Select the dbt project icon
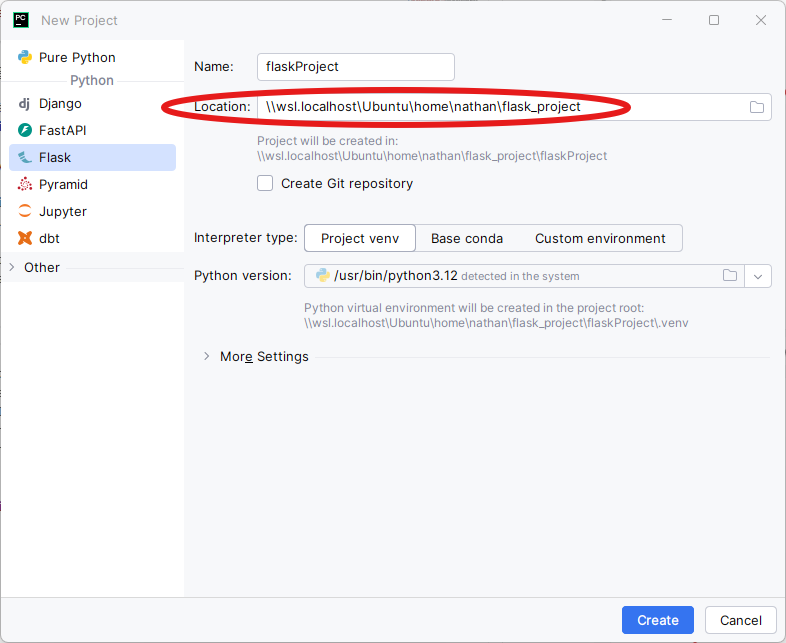 [x=25, y=238]
